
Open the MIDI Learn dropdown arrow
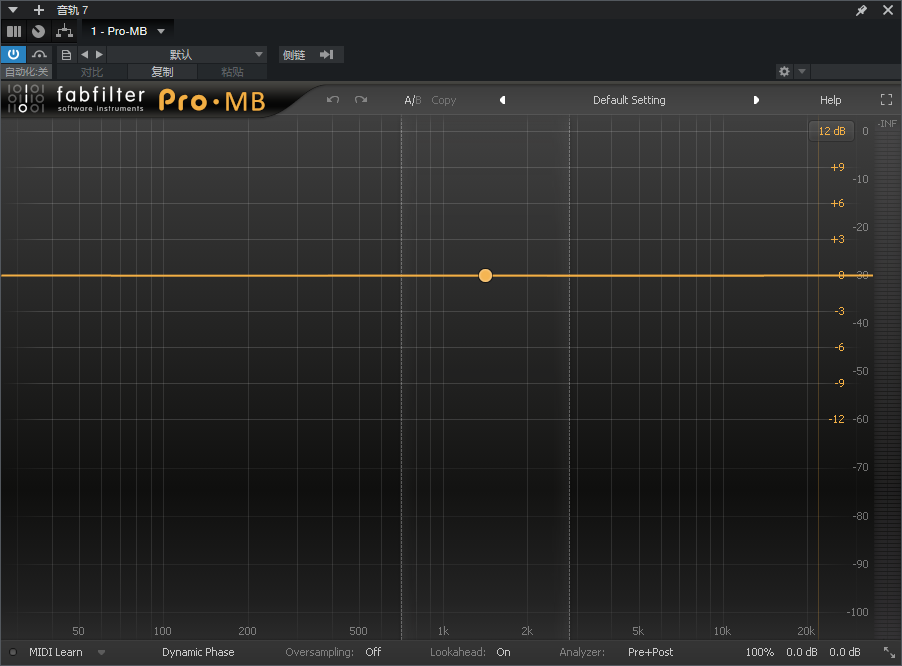click(x=102, y=652)
